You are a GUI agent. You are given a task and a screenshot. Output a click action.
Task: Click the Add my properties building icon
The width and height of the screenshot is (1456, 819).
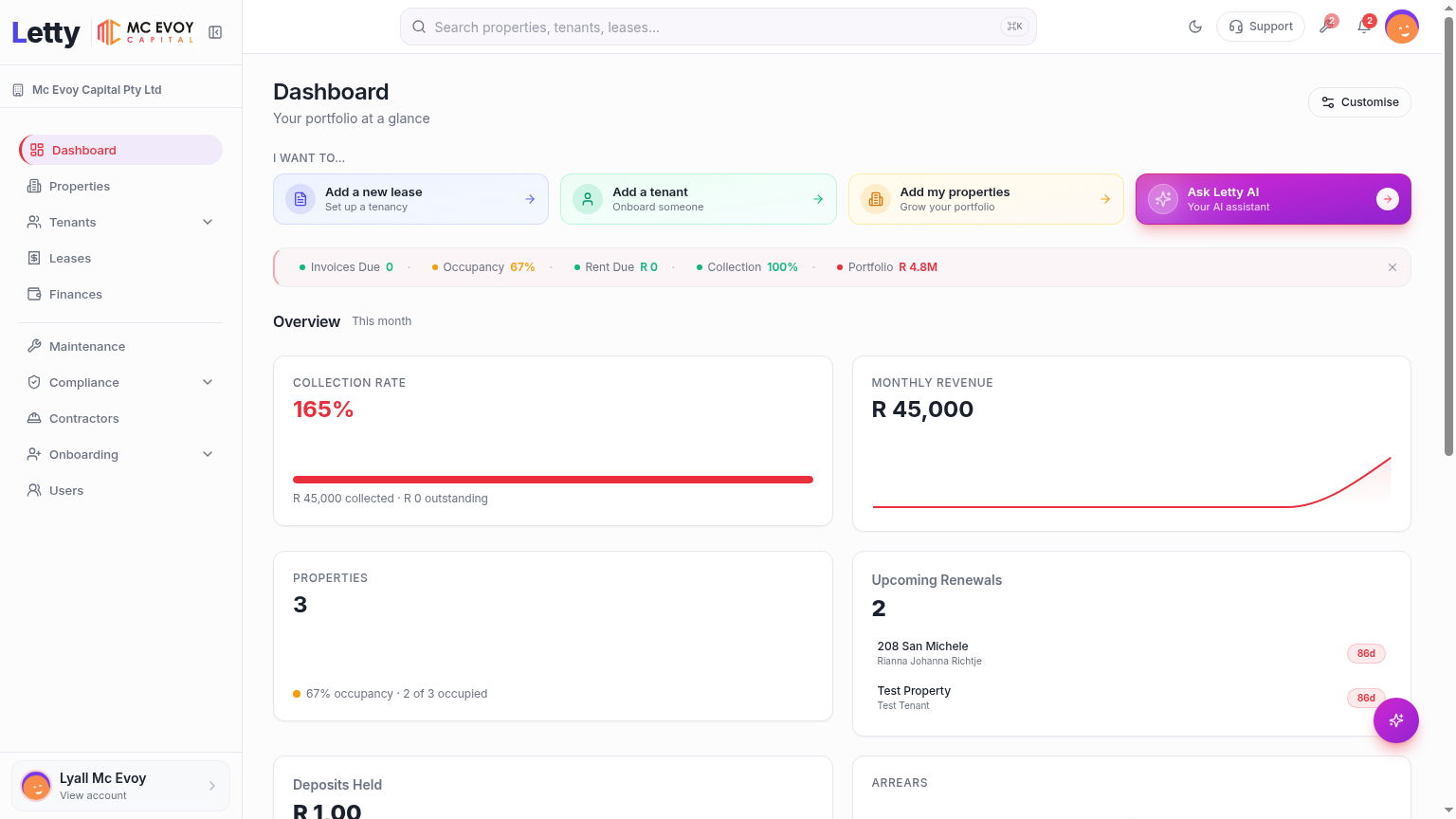876,199
